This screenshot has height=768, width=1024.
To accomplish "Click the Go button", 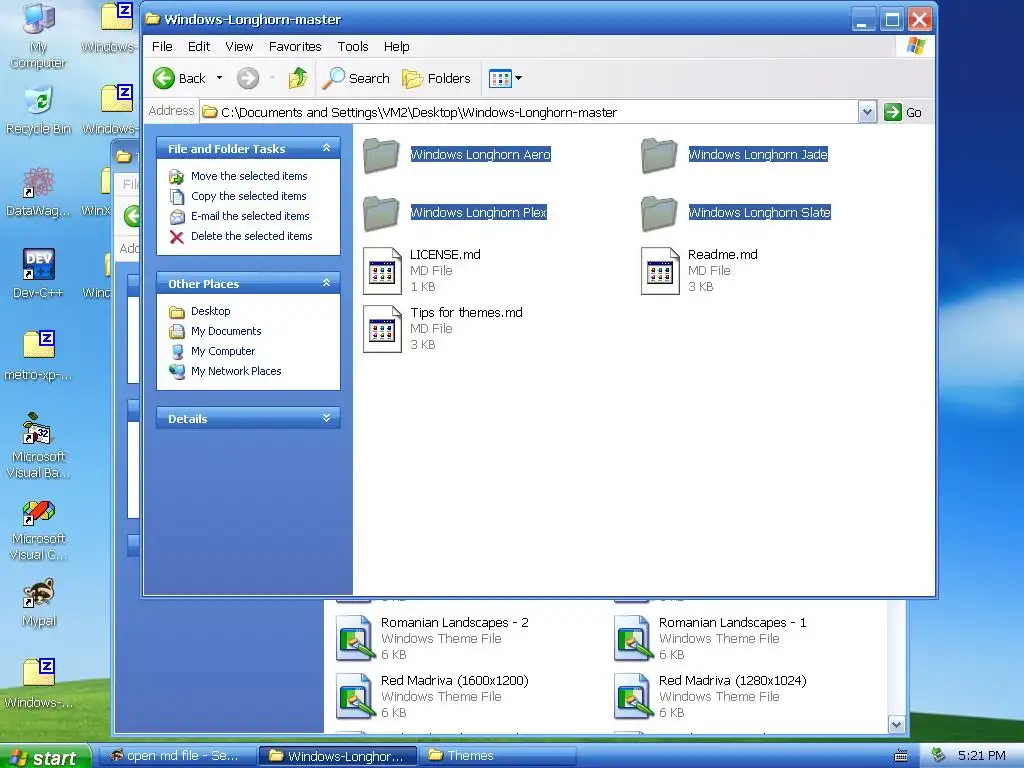I will 903,112.
